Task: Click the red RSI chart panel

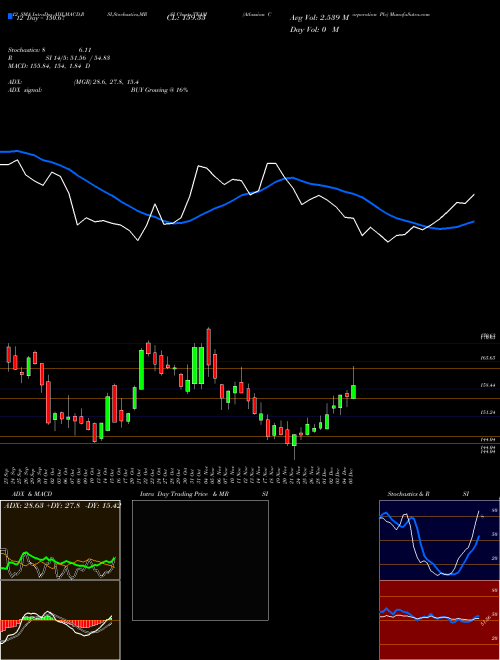Action: point(439,620)
